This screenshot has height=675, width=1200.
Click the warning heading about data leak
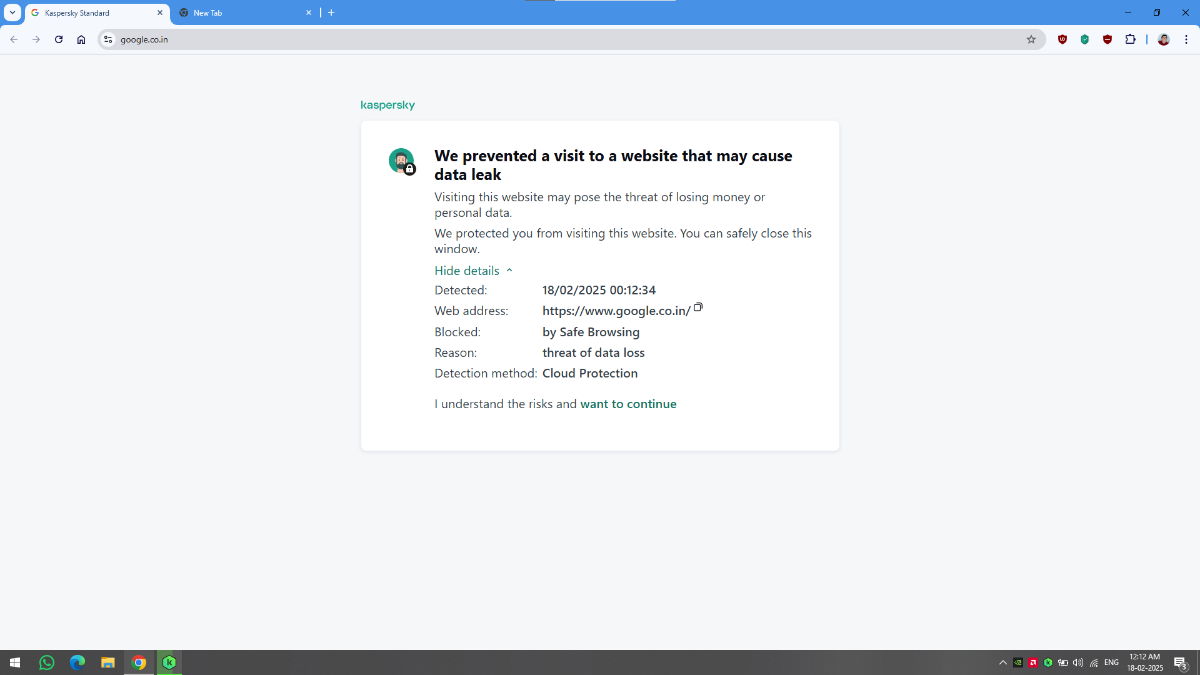613,165
